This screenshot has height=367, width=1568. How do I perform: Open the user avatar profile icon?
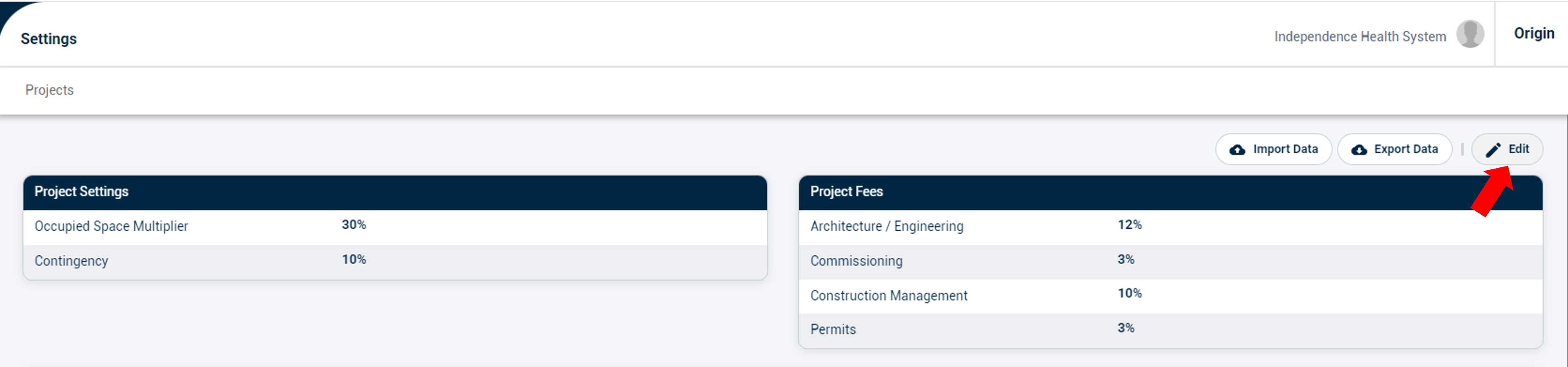point(1470,34)
